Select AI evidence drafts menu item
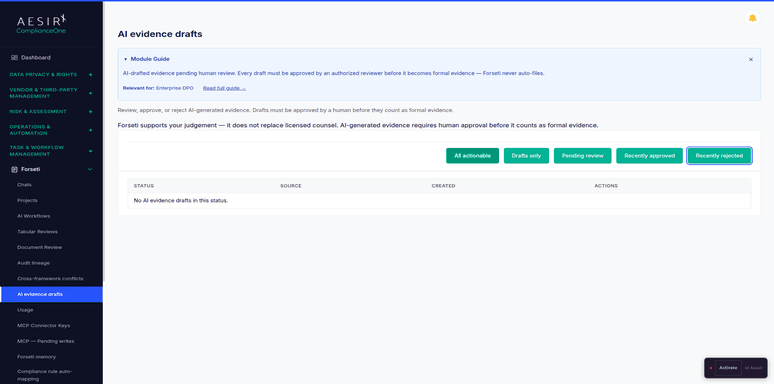Image resolution: width=774 pixels, height=384 pixels. click(51, 294)
